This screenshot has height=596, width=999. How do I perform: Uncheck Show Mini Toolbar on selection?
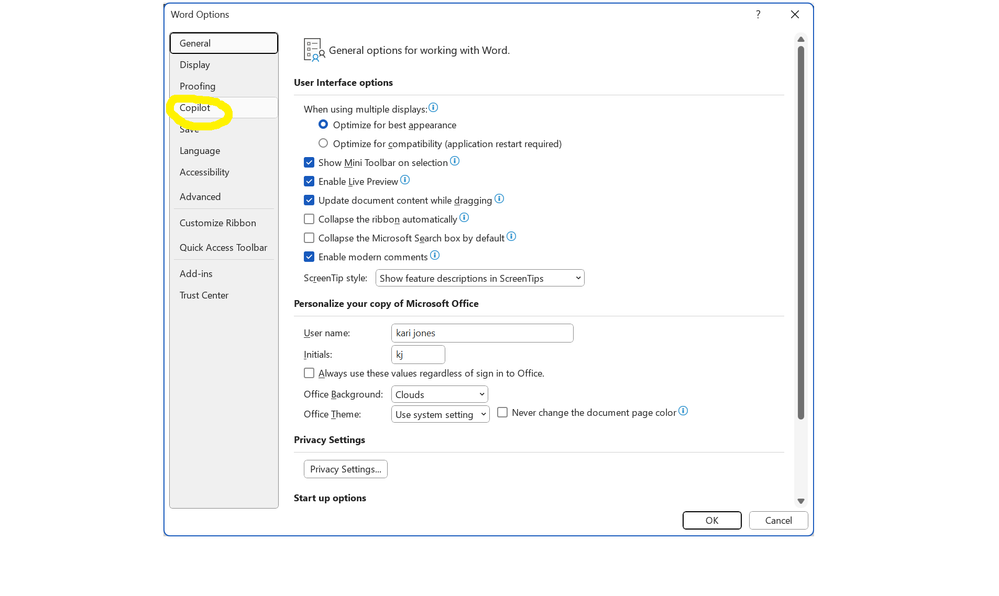point(309,163)
